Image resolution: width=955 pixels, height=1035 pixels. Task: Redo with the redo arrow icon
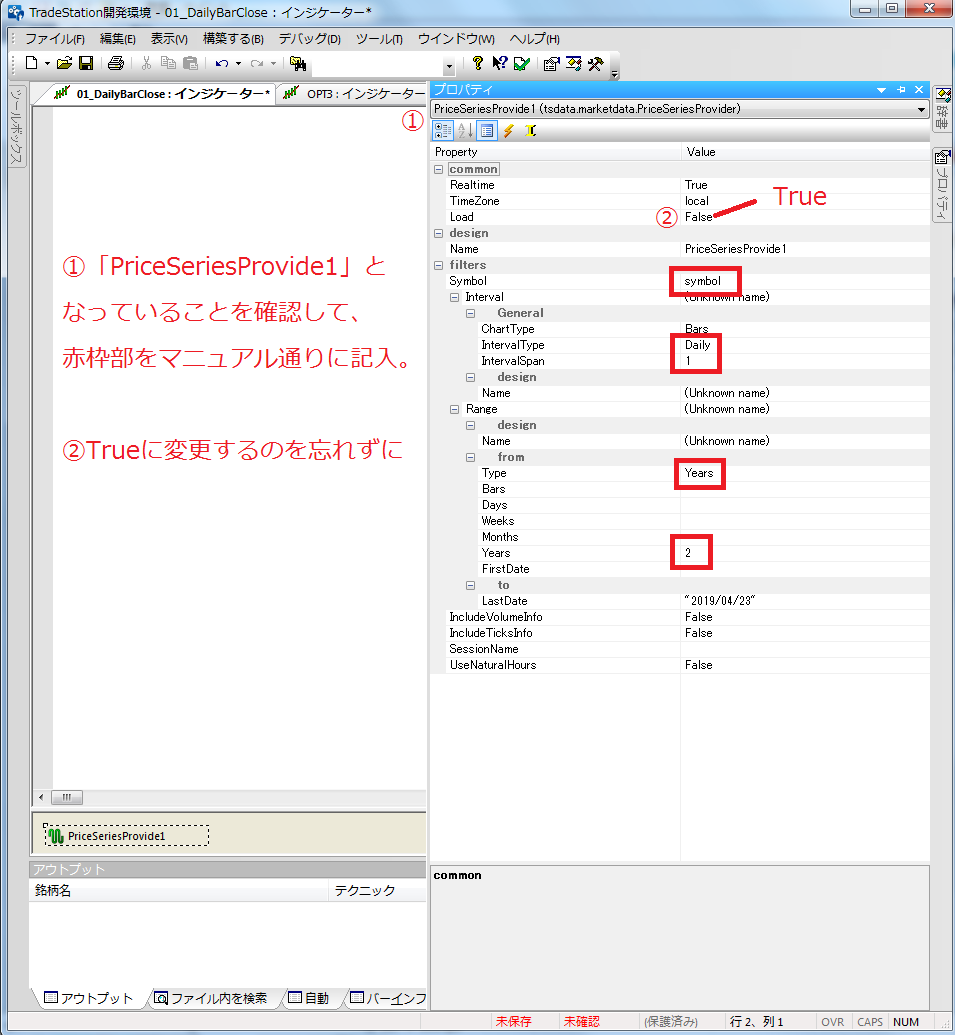tap(257, 63)
